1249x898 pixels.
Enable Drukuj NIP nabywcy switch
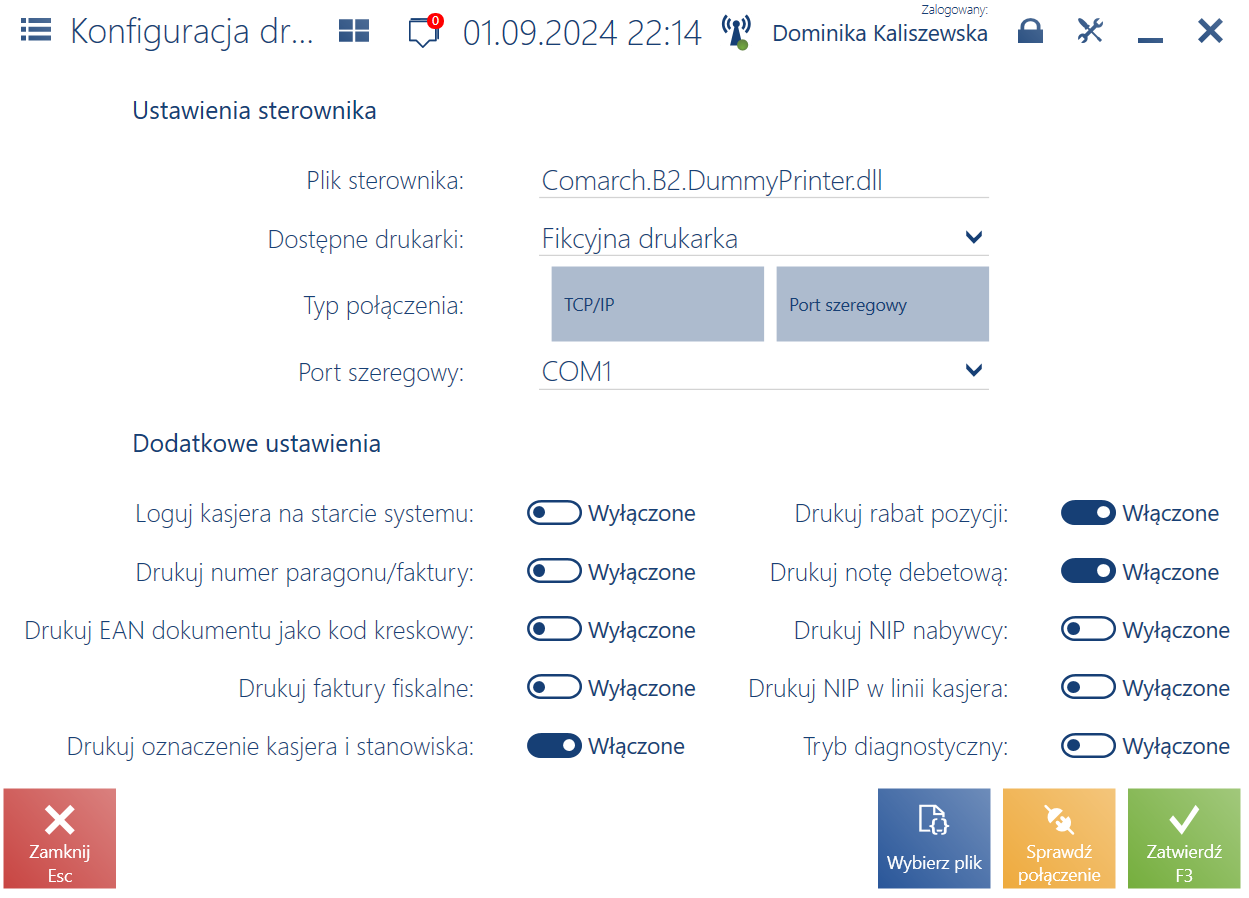[1088, 629]
